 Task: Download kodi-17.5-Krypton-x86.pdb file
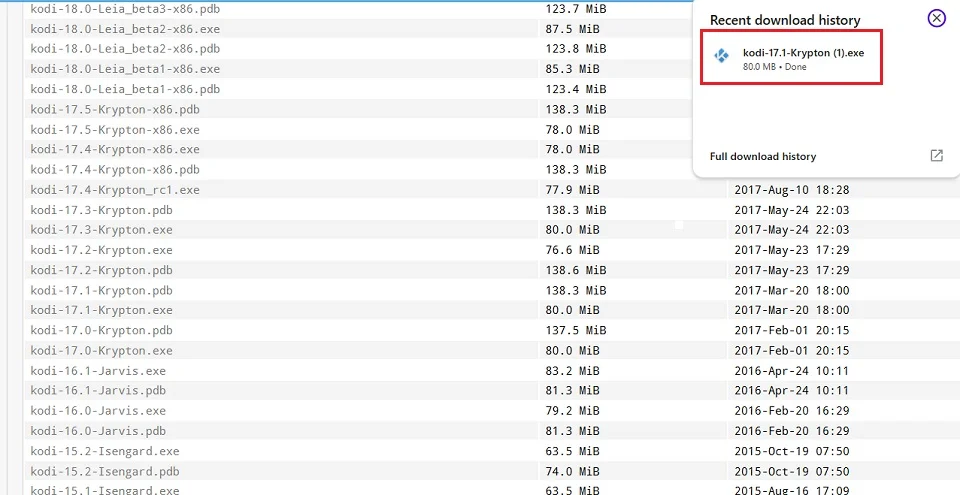tap(115, 109)
